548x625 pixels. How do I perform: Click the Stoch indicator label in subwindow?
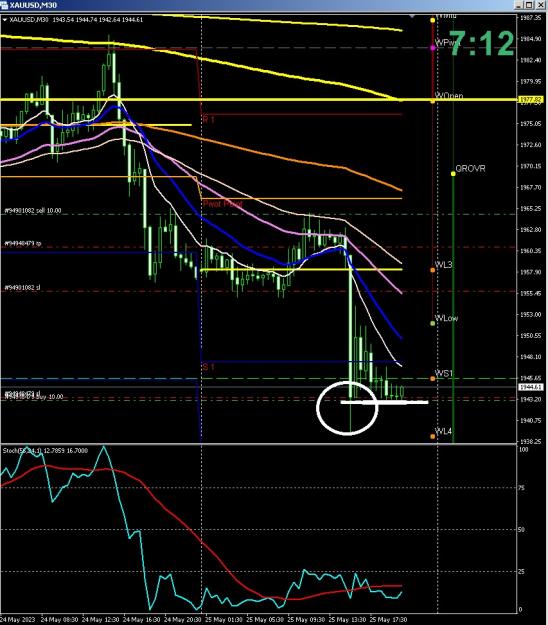point(45,450)
